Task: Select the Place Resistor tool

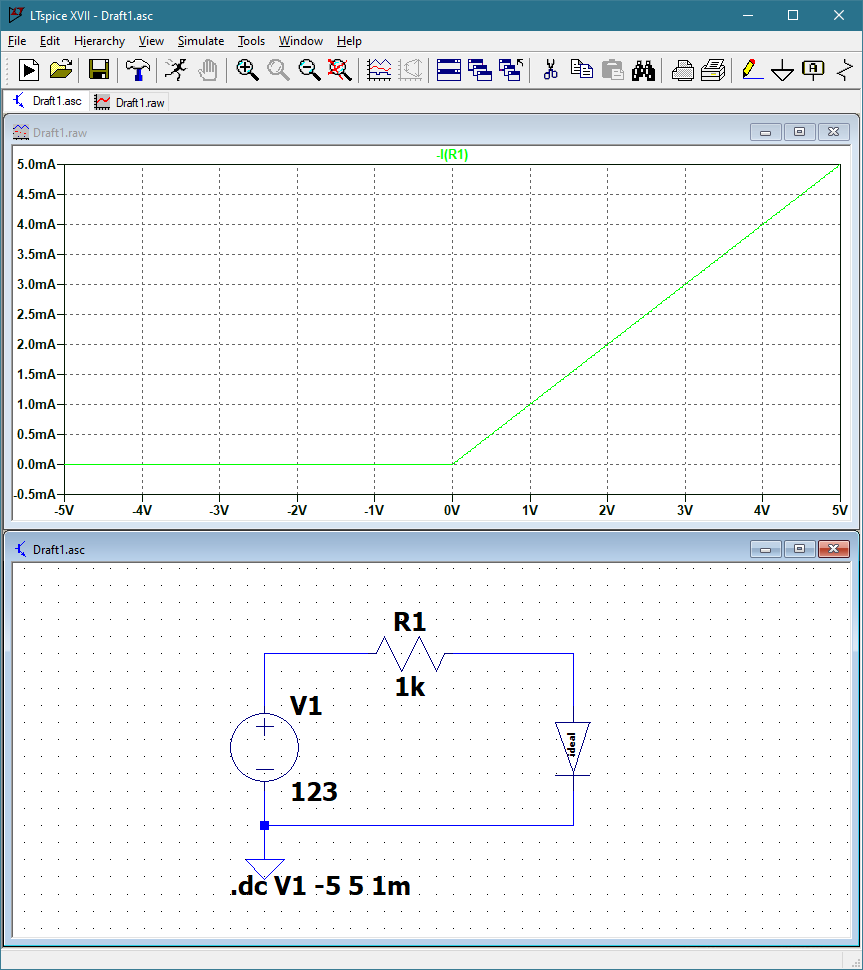Action: point(844,70)
